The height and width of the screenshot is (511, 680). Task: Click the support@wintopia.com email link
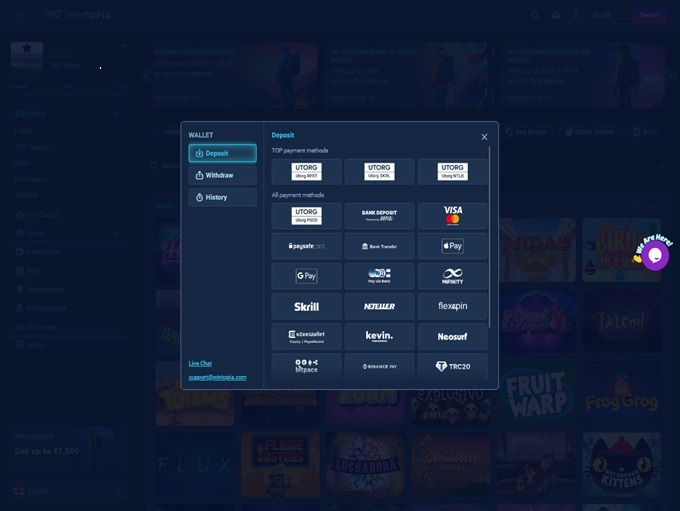pyautogui.click(x=217, y=377)
